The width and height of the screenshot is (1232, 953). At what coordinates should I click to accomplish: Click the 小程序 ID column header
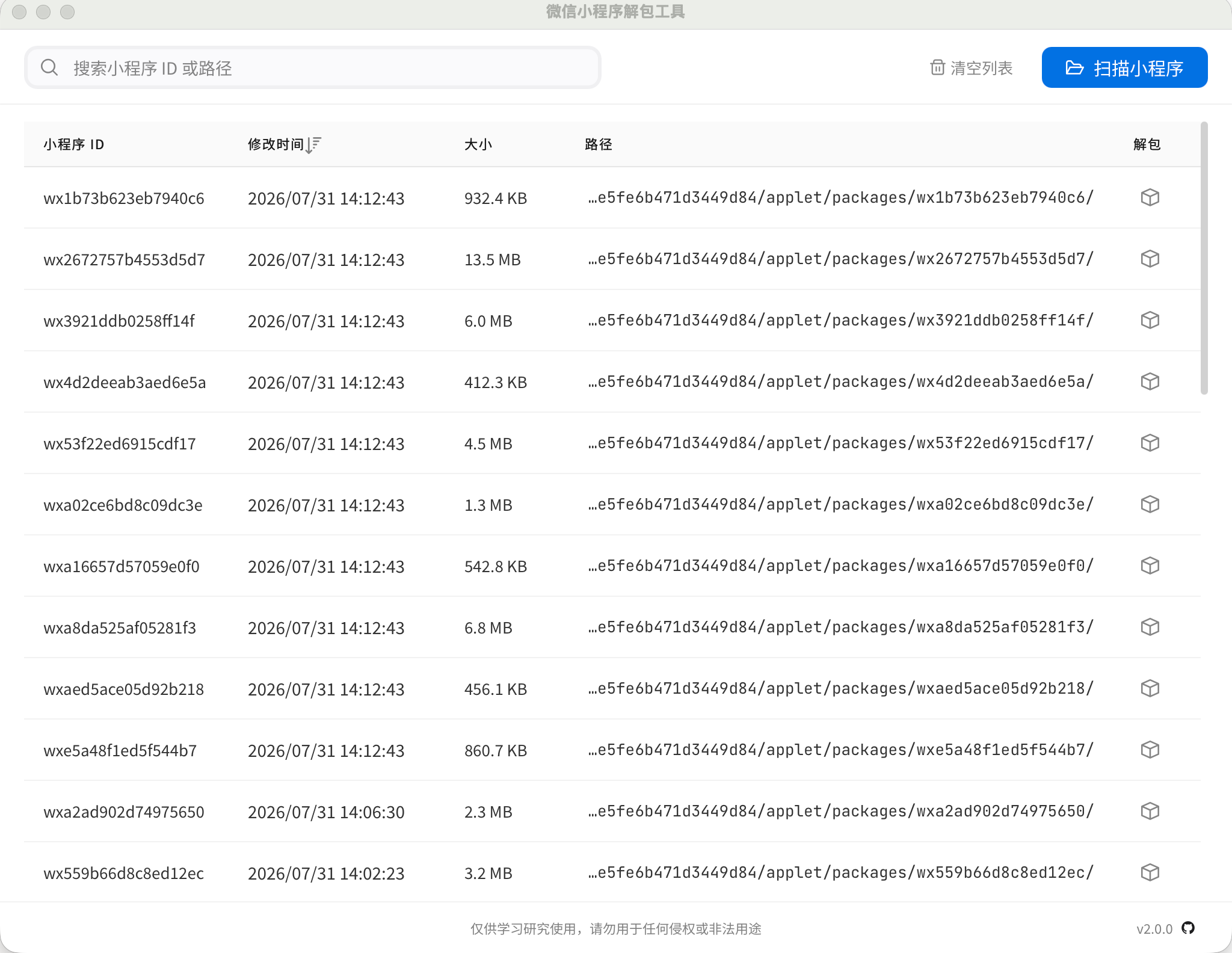[x=73, y=144]
